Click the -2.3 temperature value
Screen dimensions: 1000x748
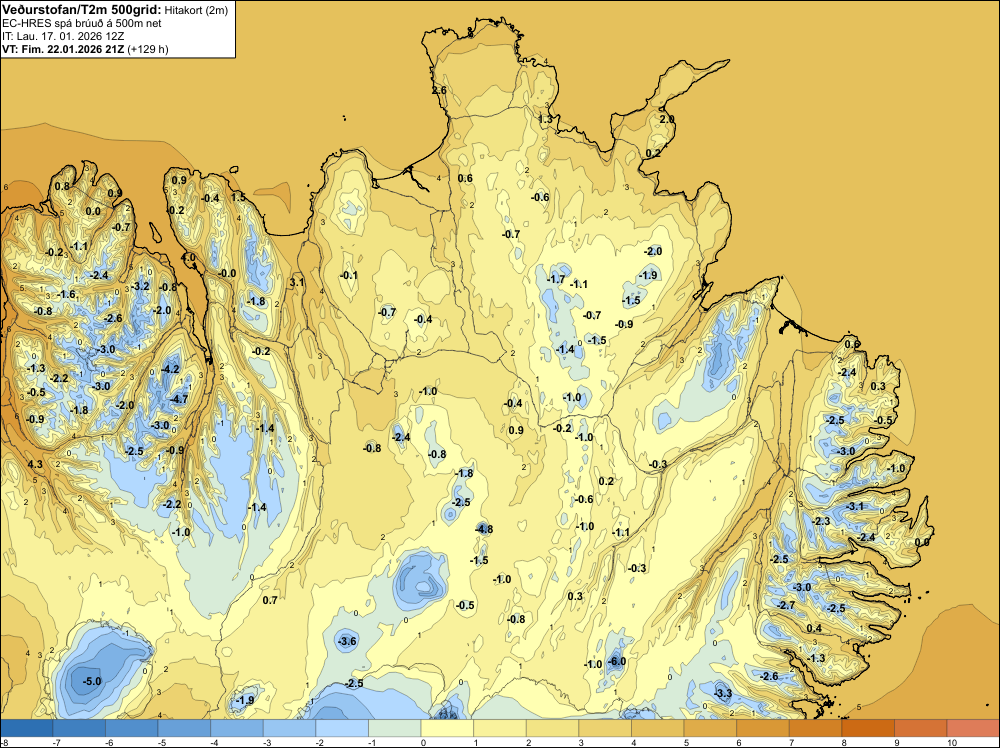(821, 521)
